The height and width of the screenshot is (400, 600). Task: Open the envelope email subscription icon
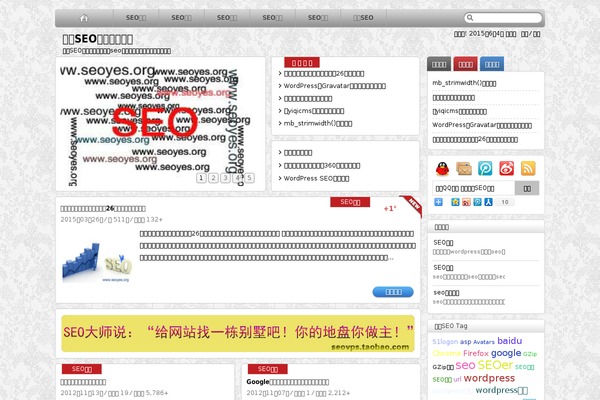click(x=464, y=168)
